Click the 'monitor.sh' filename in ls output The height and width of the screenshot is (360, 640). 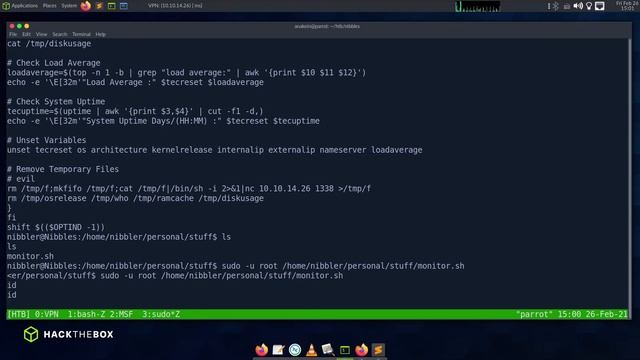(x=30, y=256)
